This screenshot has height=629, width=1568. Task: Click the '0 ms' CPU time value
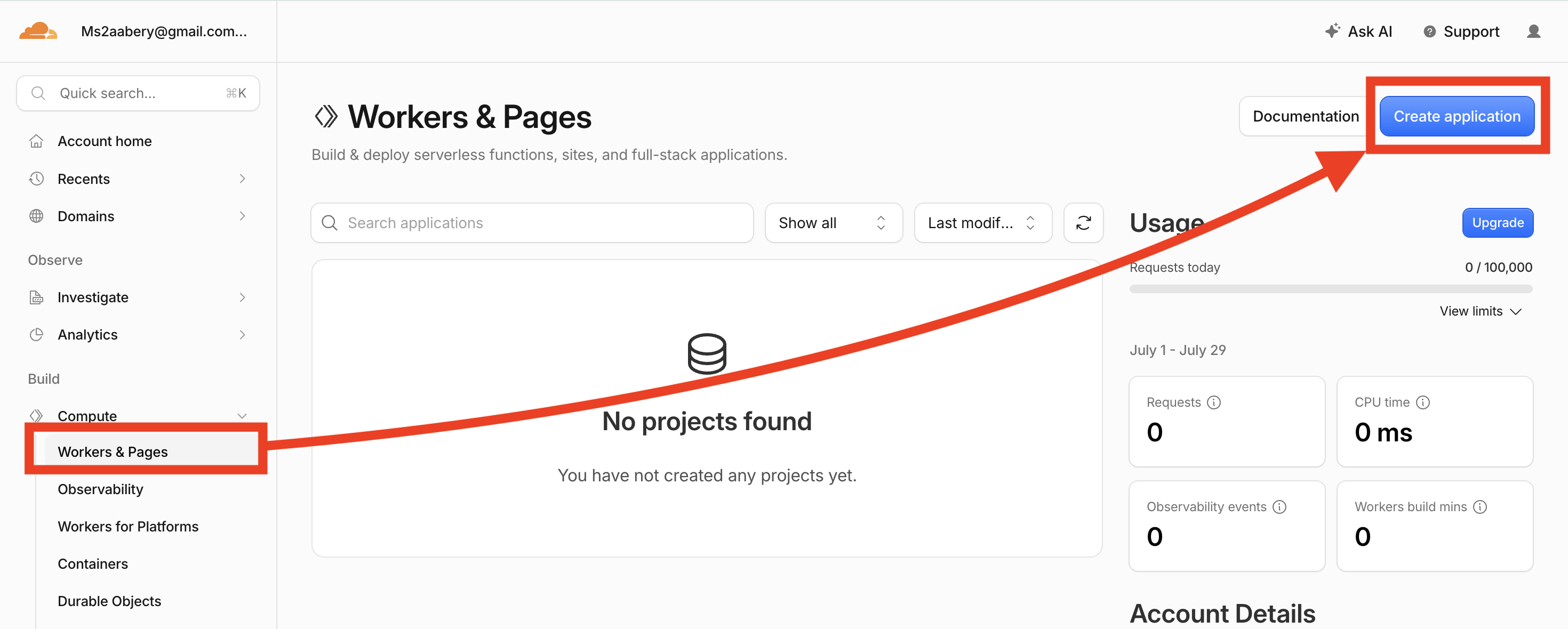tap(1383, 432)
